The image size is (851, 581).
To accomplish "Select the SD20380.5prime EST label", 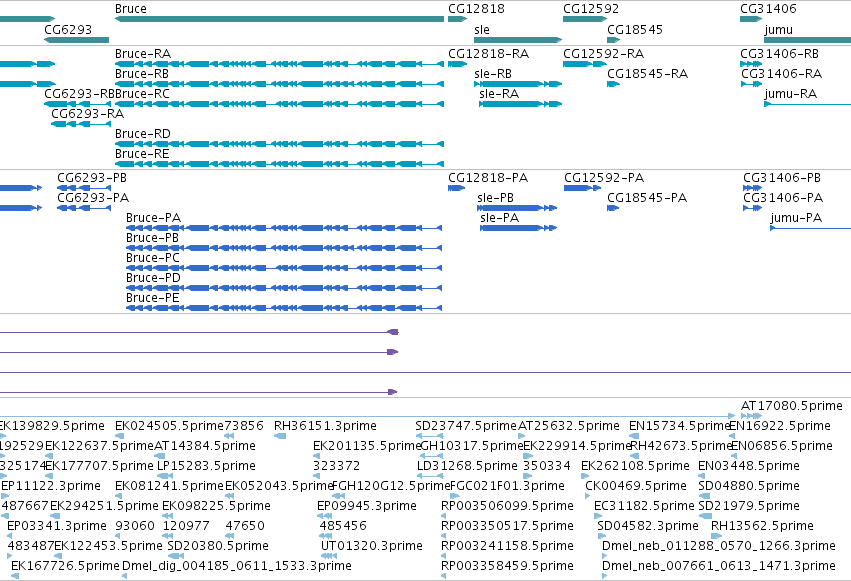I will pos(218,546).
